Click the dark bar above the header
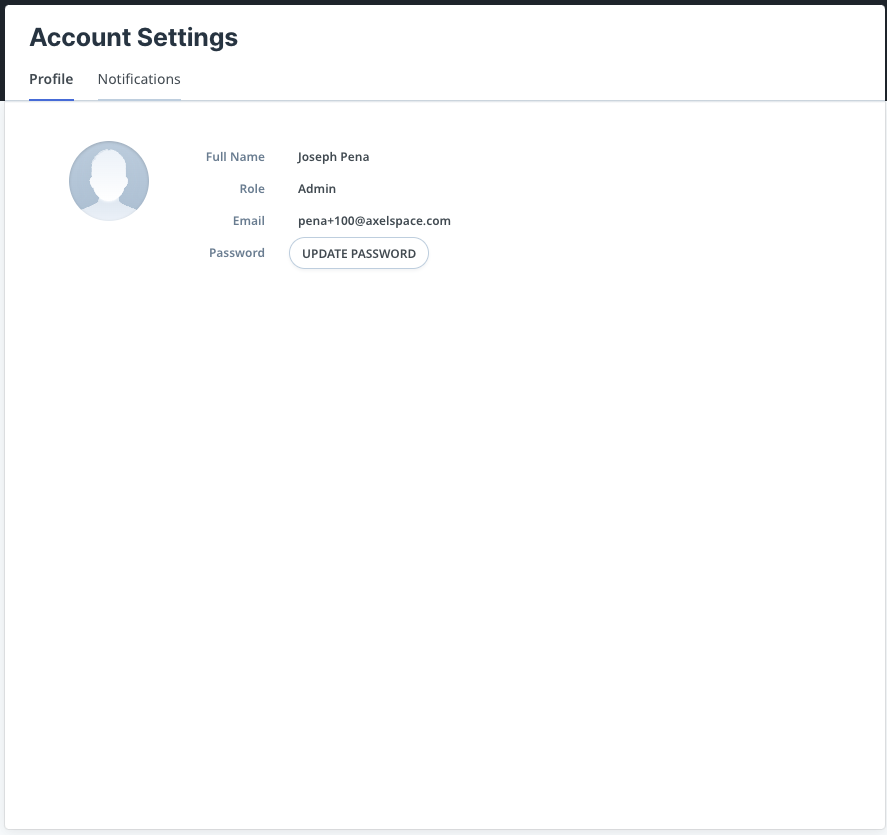This screenshot has width=887, height=835. point(443,2)
